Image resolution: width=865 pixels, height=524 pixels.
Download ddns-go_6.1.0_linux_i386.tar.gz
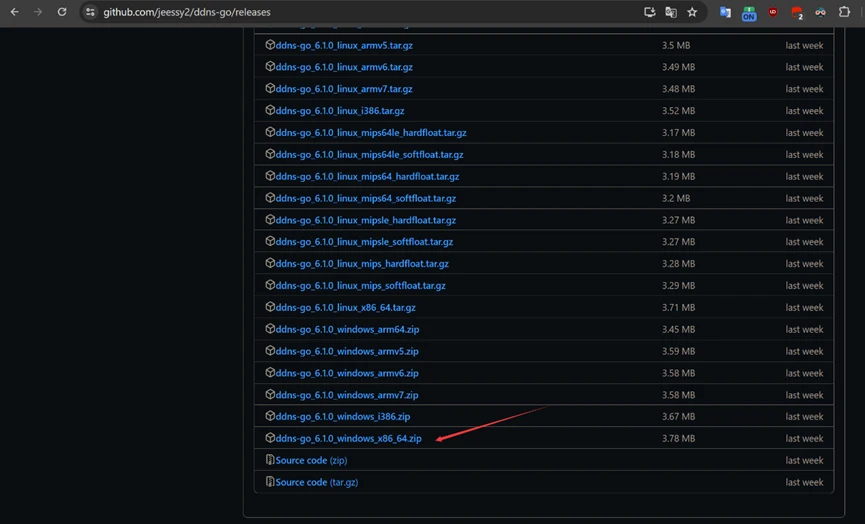[340, 111]
